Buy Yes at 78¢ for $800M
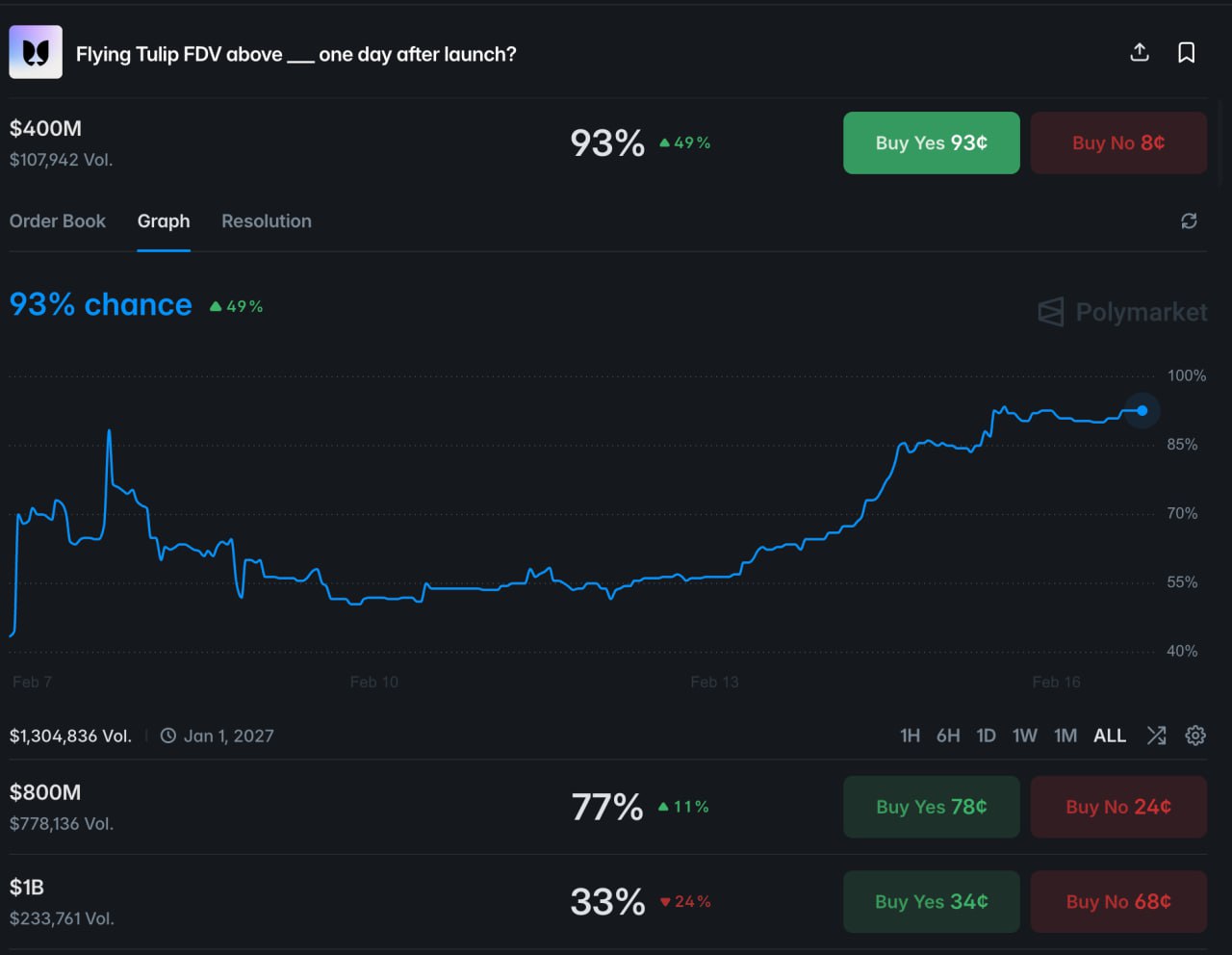The image size is (1232, 955). [931, 807]
